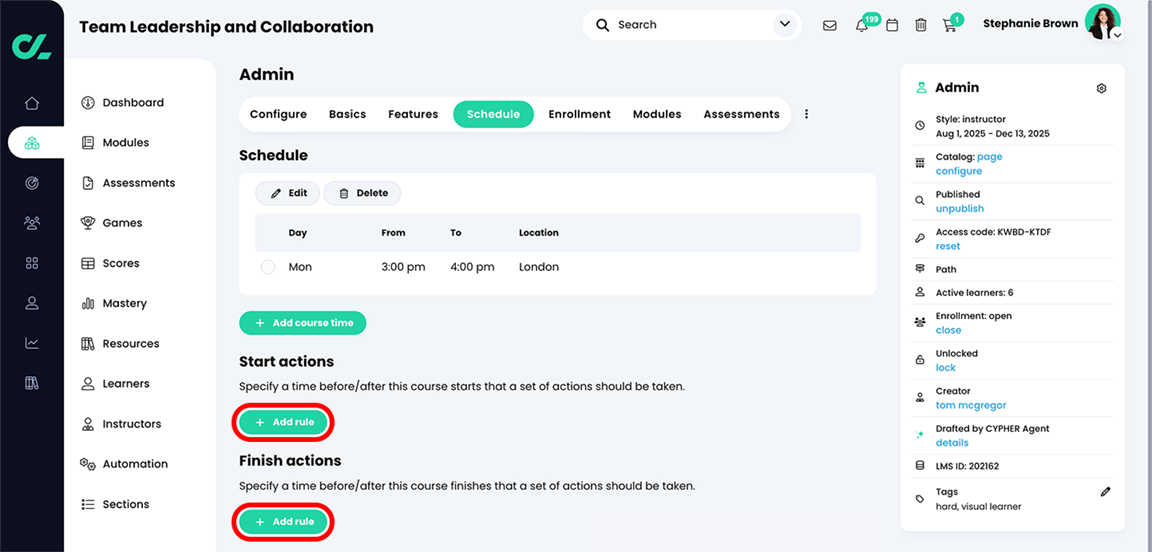Open Learners in course sidebar

115,384
